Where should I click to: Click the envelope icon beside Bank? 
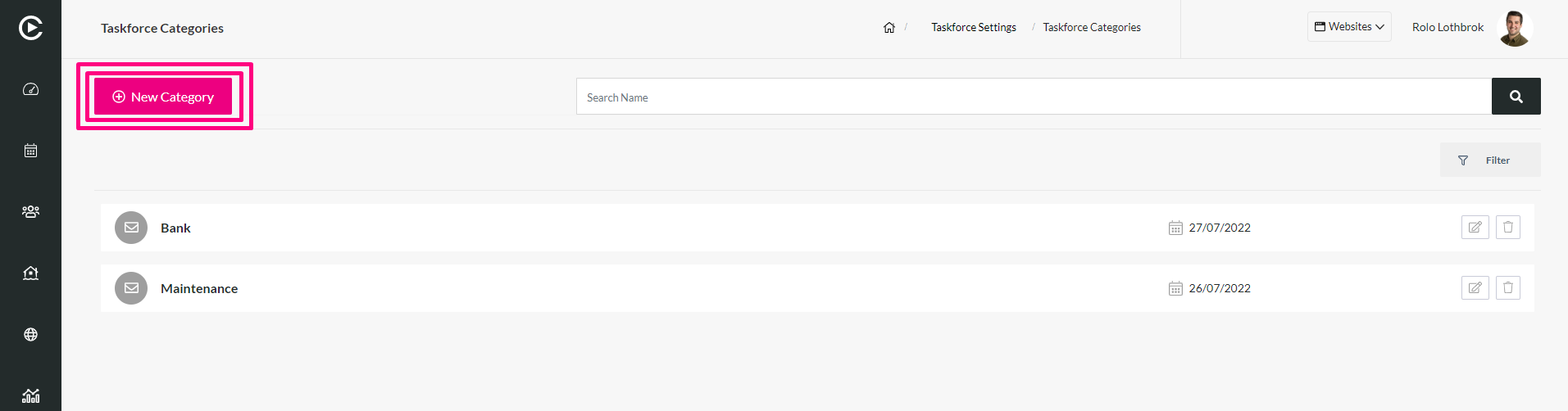131,228
